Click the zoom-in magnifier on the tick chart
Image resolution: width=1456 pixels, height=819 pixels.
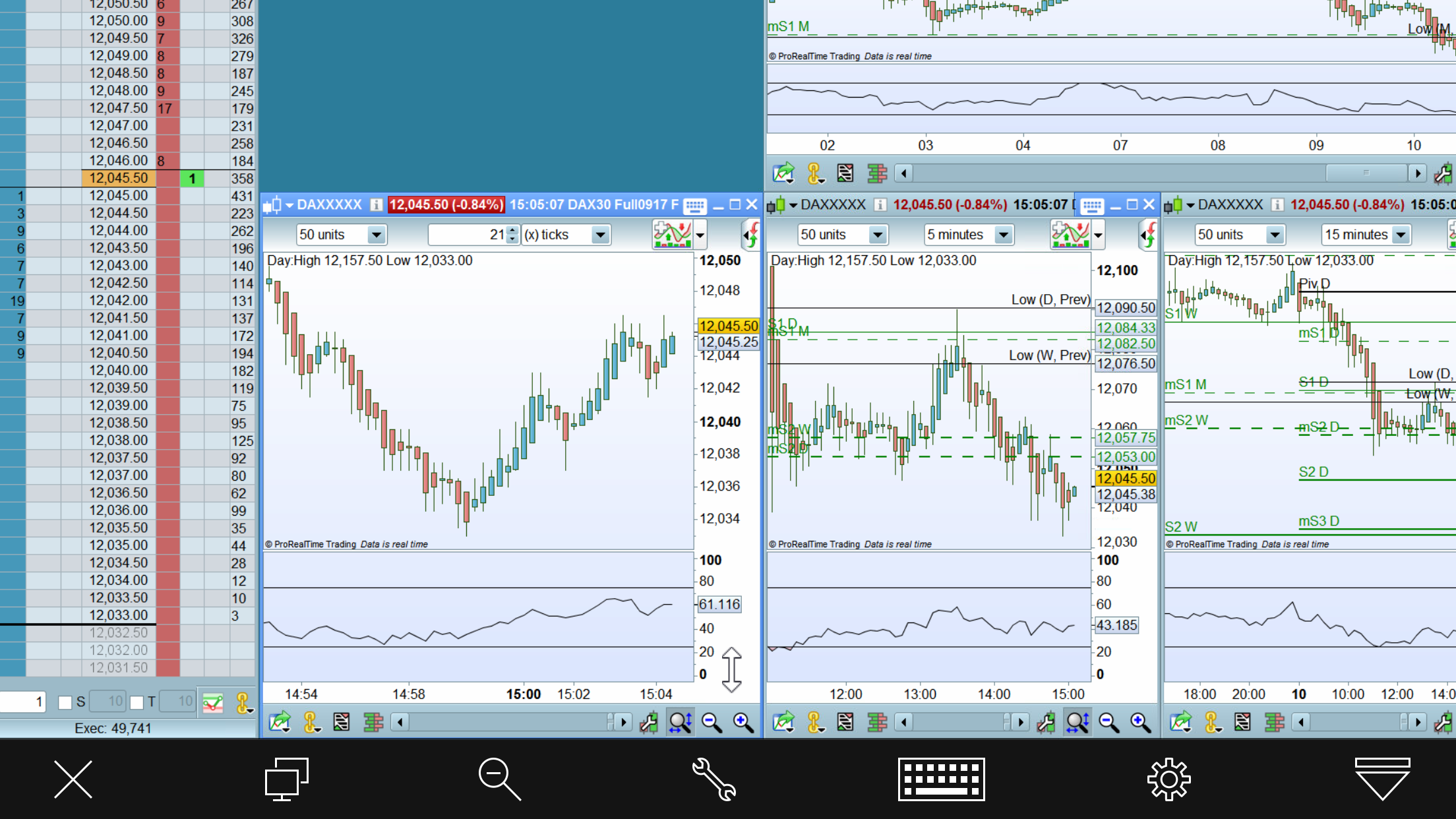click(x=743, y=723)
